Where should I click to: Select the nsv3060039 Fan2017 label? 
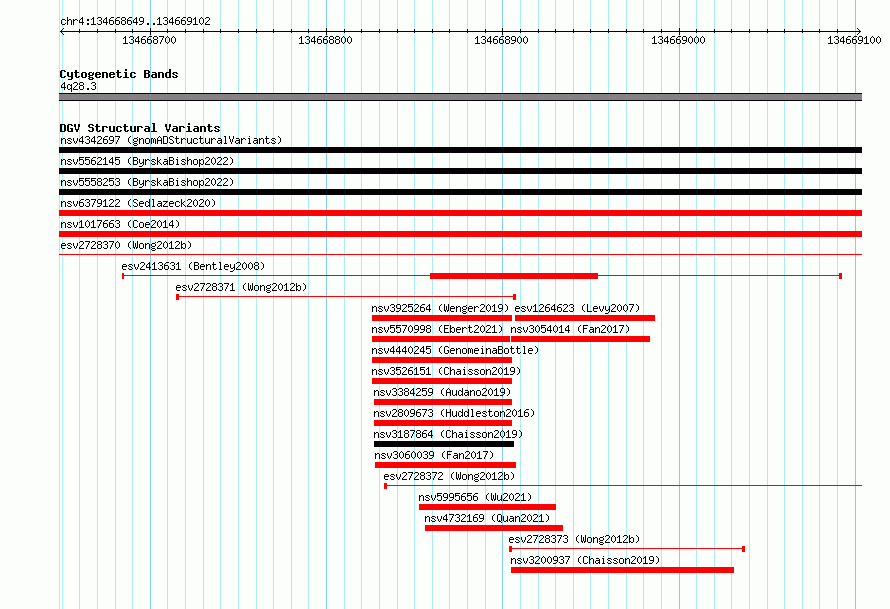pyautogui.click(x=434, y=455)
